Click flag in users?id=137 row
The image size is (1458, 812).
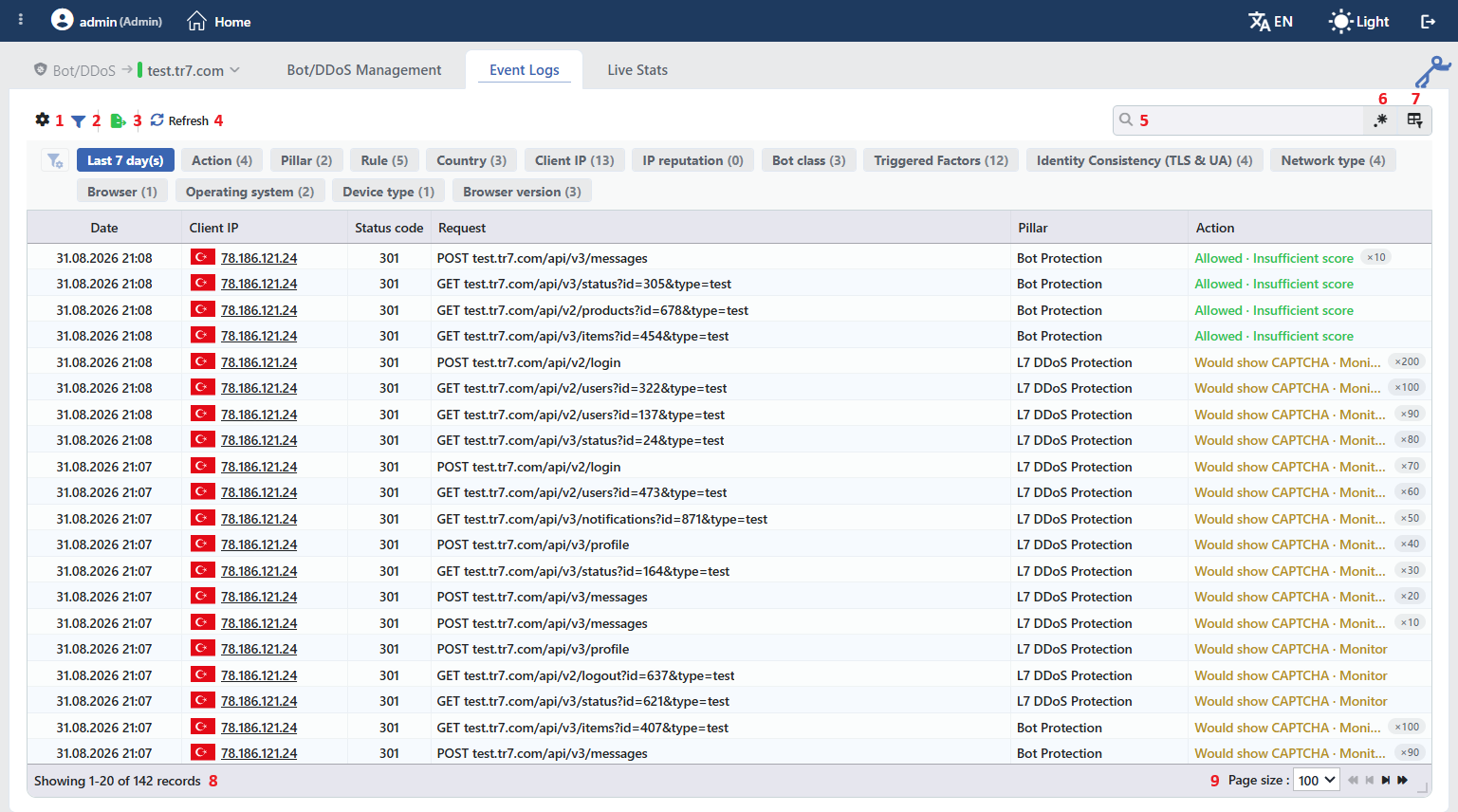tap(203, 414)
